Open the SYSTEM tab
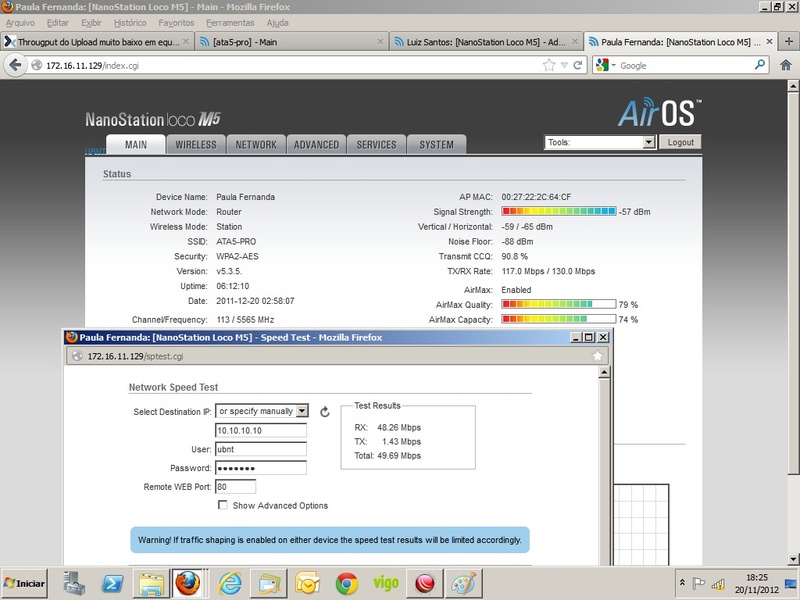This screenshot has width=800, height=600. (437, 145)
